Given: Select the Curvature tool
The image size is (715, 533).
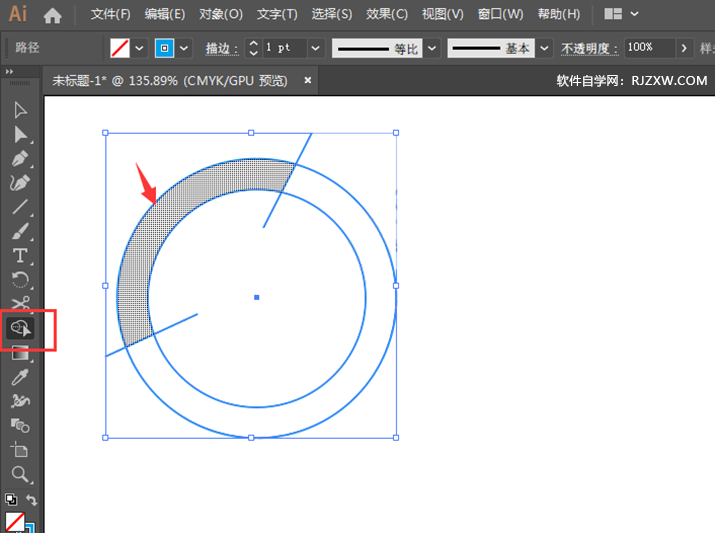Looking at the screenshot, I should coord(20,183).
